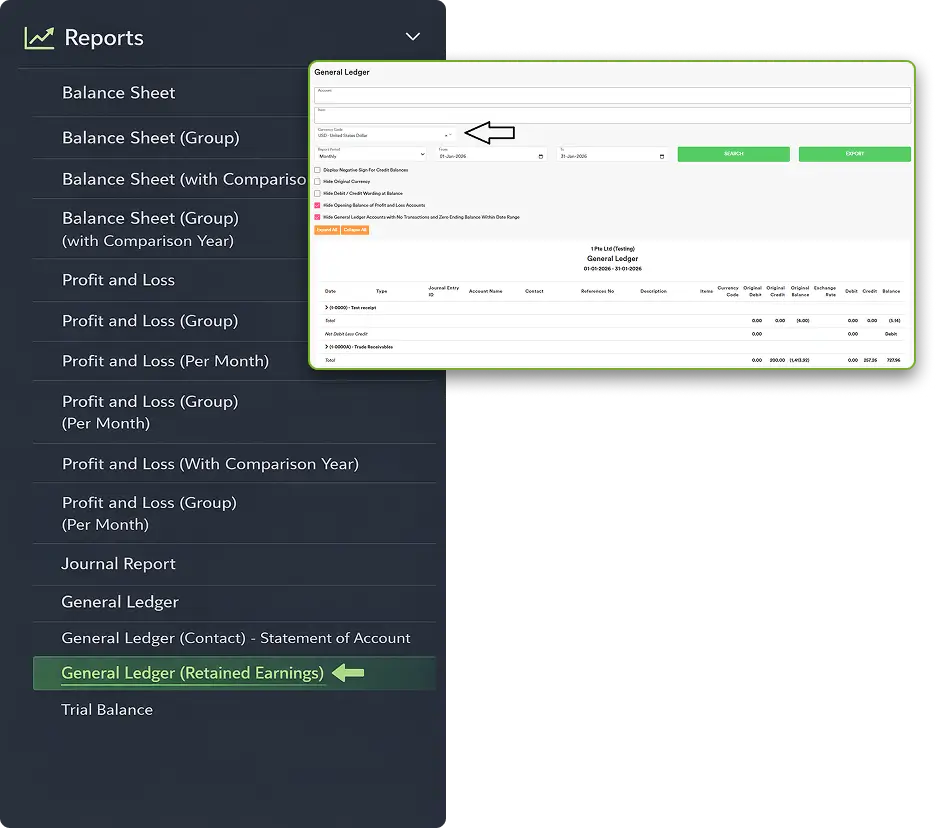Screen dimensions: 936x828
Task: Disable hiding of zero-balance General Ledger accounts
Action: pos(318,217)
